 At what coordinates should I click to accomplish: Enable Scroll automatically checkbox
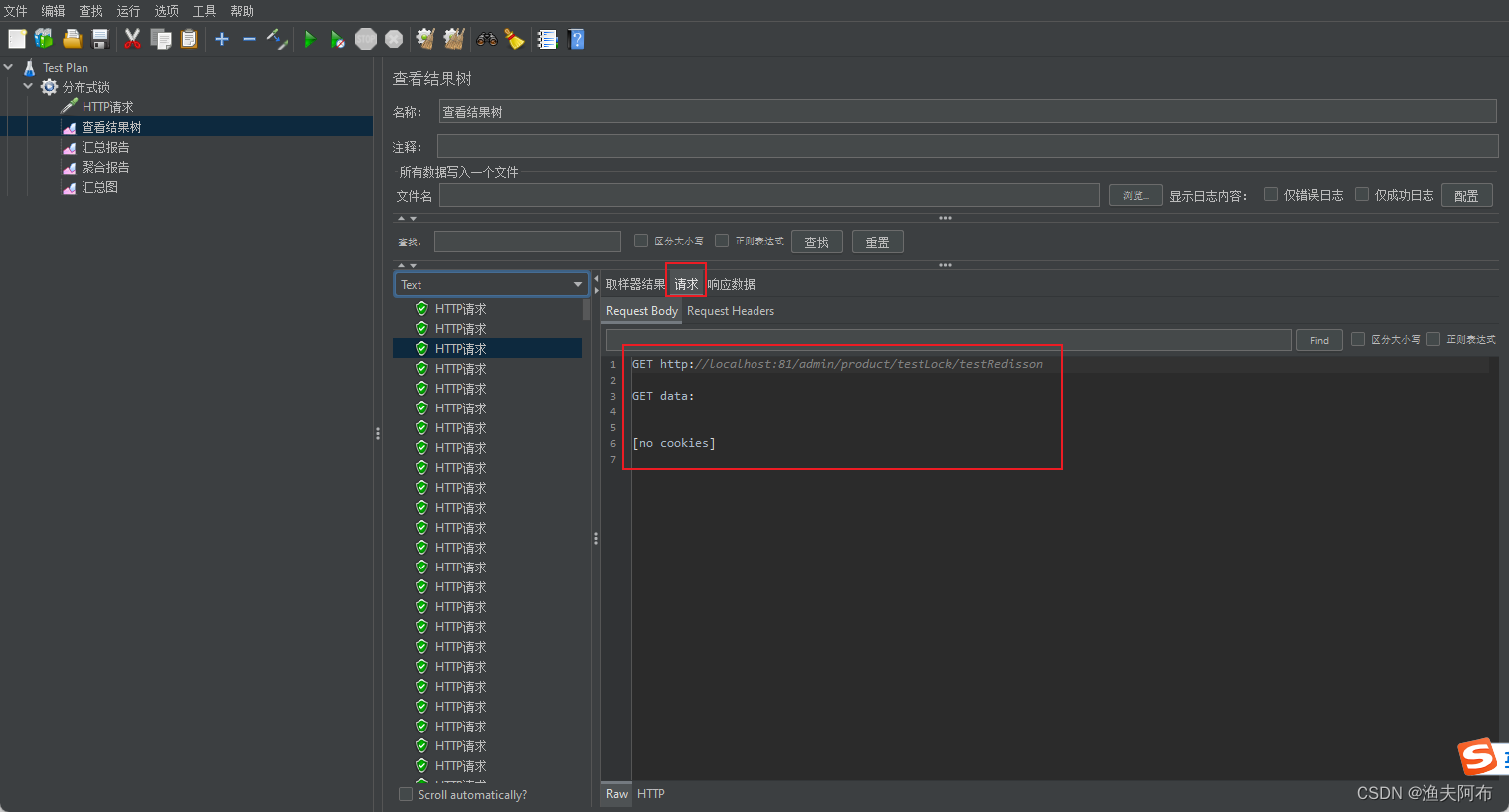pyautogui.click(x=406, y=794)
